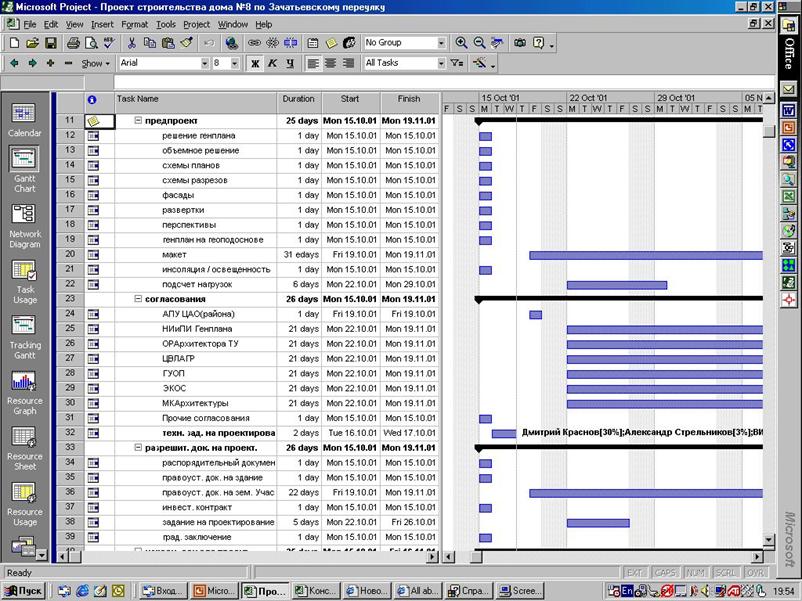
Task: Select the Format Painter brush icon
Action: [x=186, y=43]
